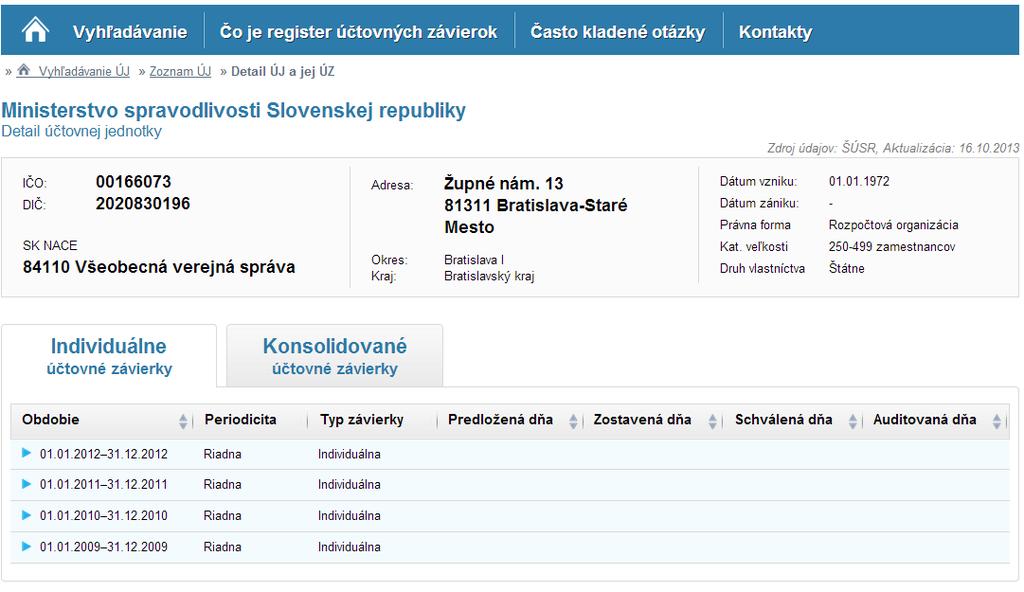Click the IČO value 00166073

pyautogui.click(x=133, y=182)
